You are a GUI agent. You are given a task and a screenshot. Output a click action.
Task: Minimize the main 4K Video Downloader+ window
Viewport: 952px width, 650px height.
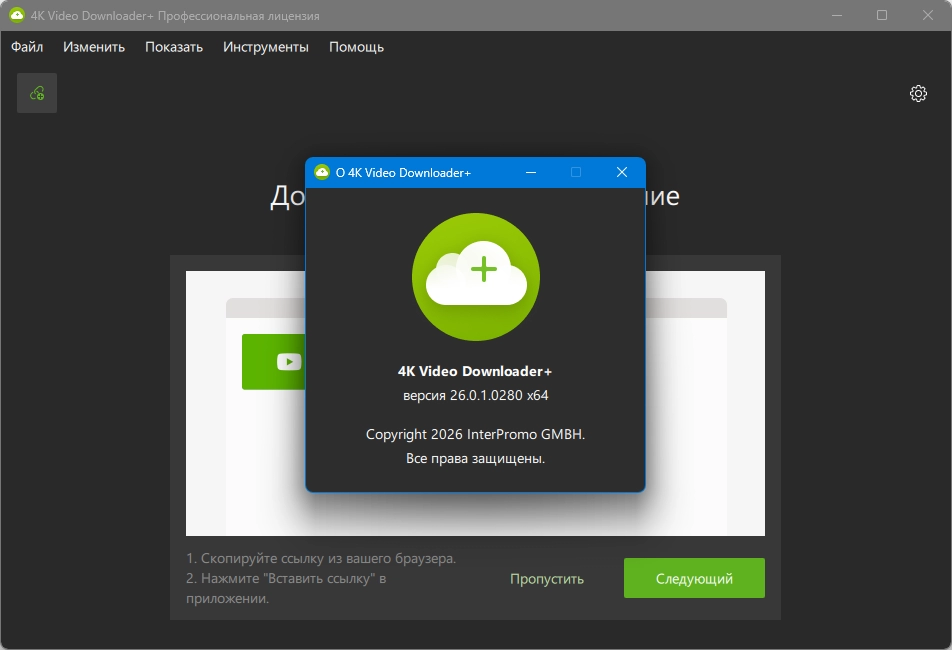(x=837, y=15)
